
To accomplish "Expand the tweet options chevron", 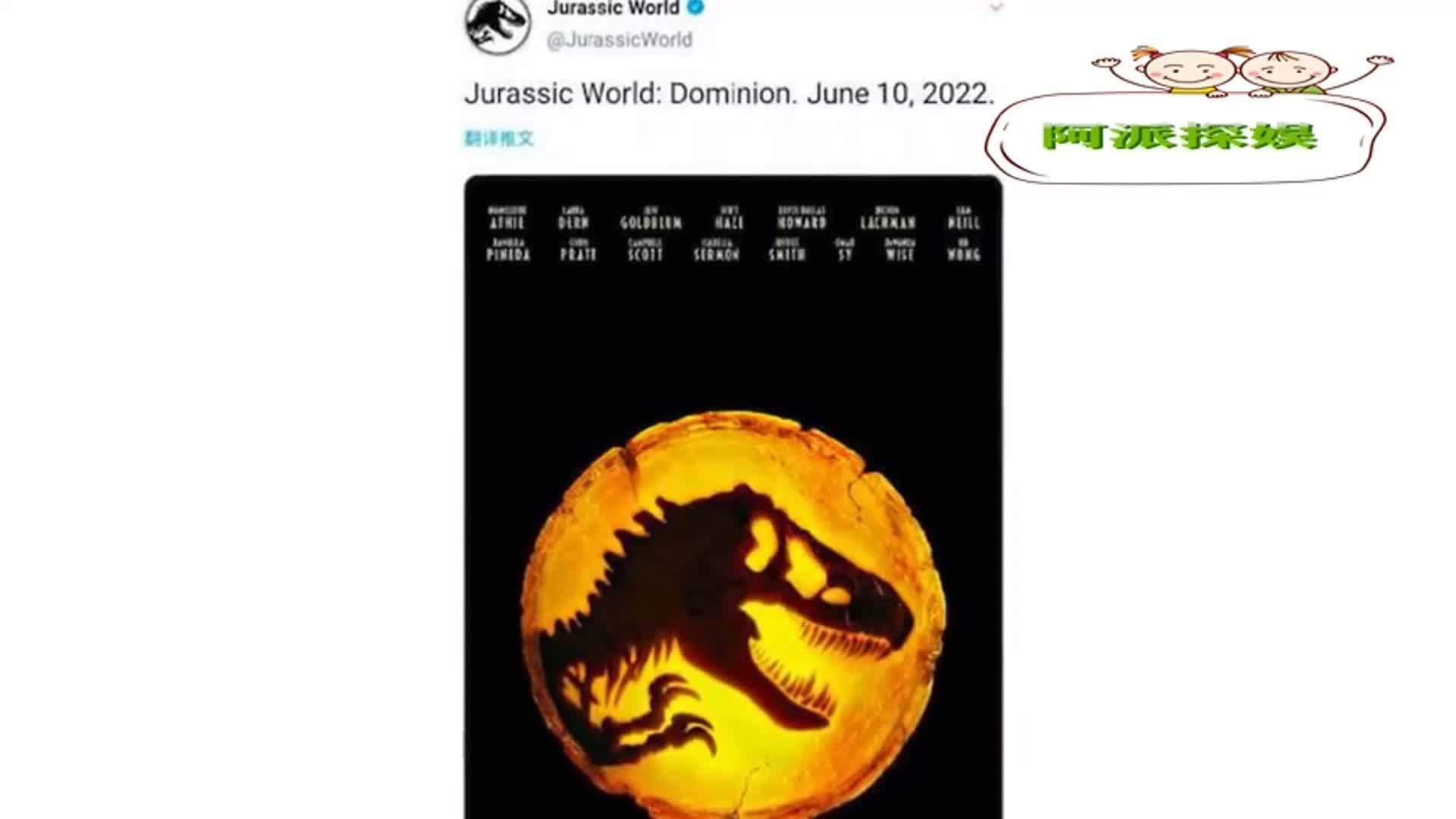I will pos(996,8).
